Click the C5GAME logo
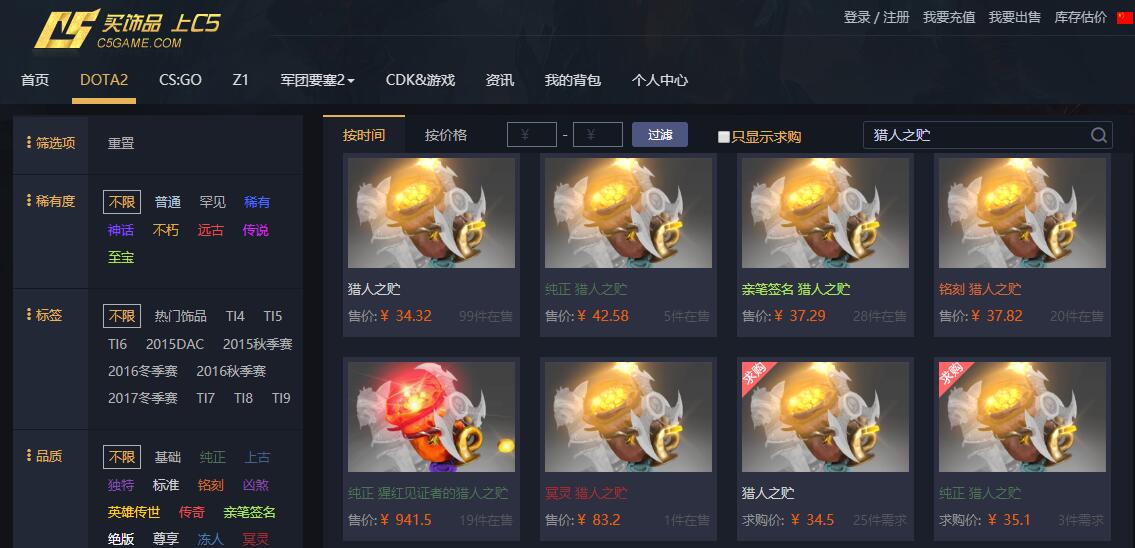This screenshot has height=548, width=1135. [x=127, y=29]
